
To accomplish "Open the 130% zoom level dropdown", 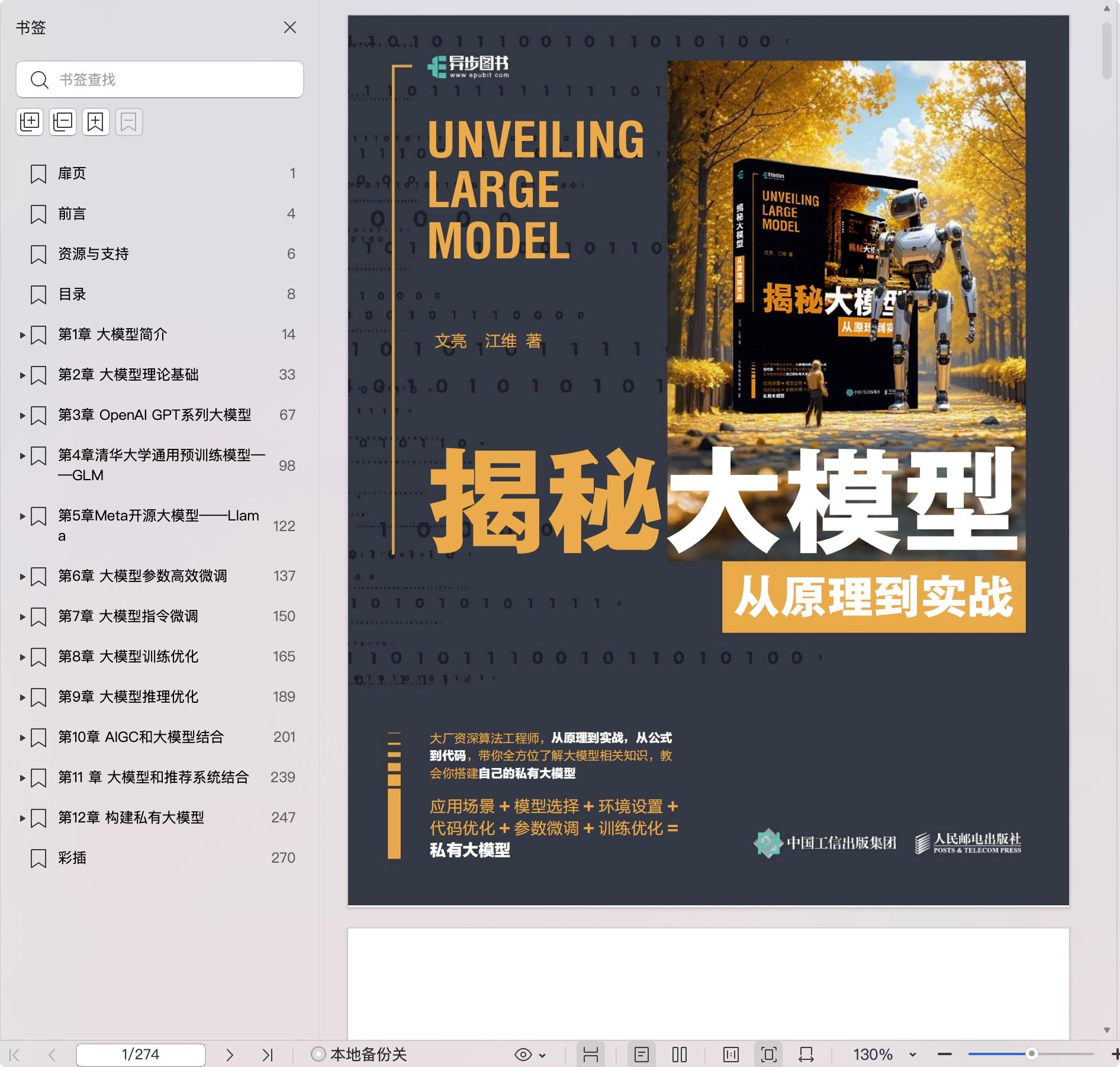I will 912,1055.
